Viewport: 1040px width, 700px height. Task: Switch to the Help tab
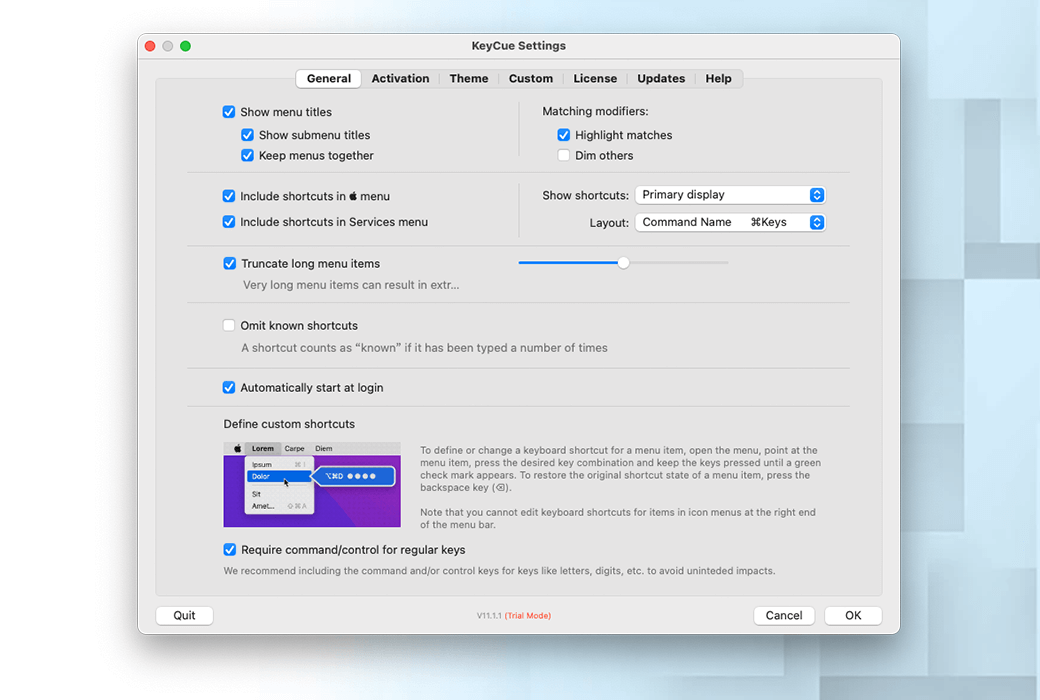click(x=718, y=78)
